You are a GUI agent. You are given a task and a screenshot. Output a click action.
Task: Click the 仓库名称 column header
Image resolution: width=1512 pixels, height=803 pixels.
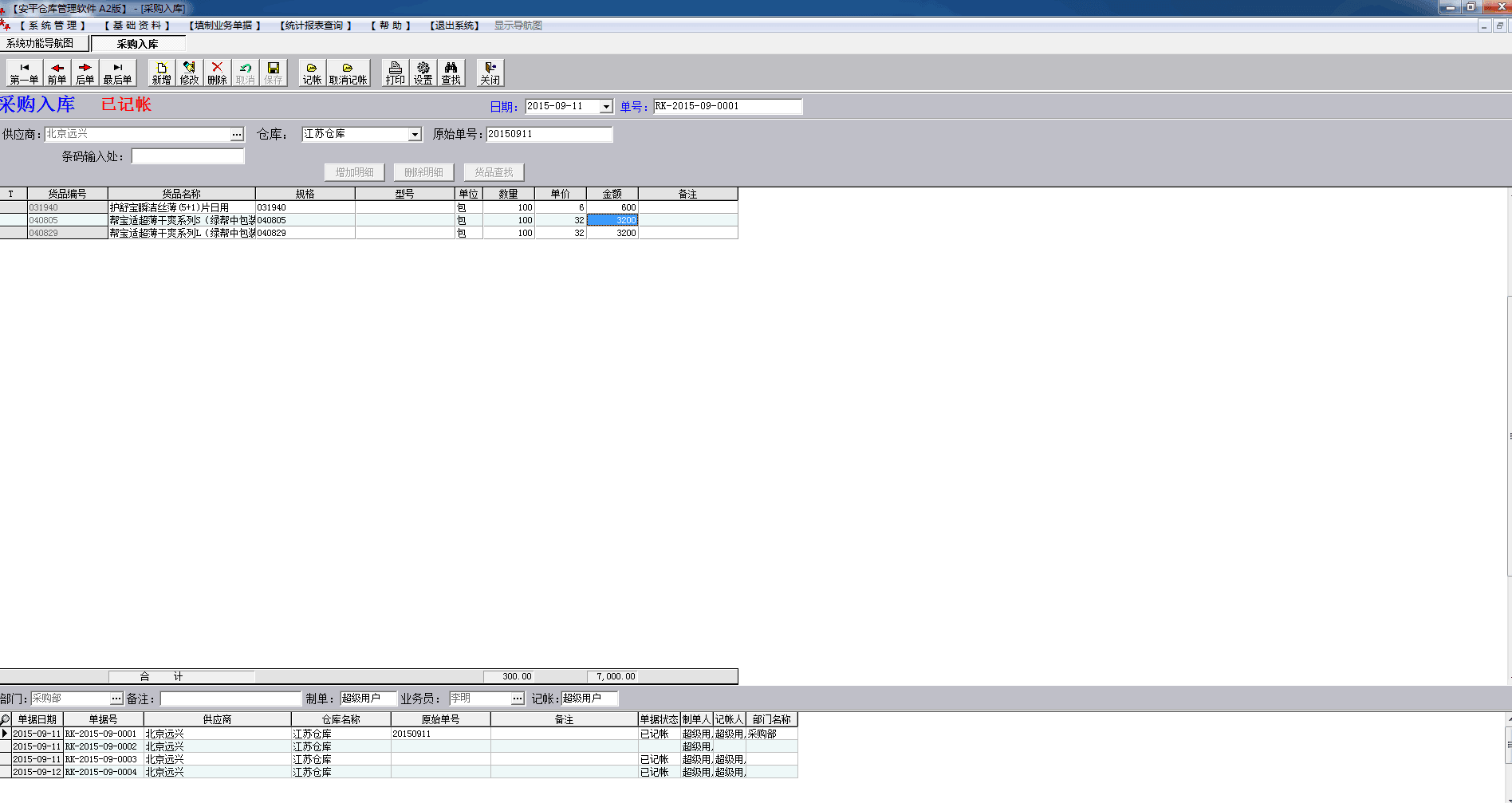point(341,719)
